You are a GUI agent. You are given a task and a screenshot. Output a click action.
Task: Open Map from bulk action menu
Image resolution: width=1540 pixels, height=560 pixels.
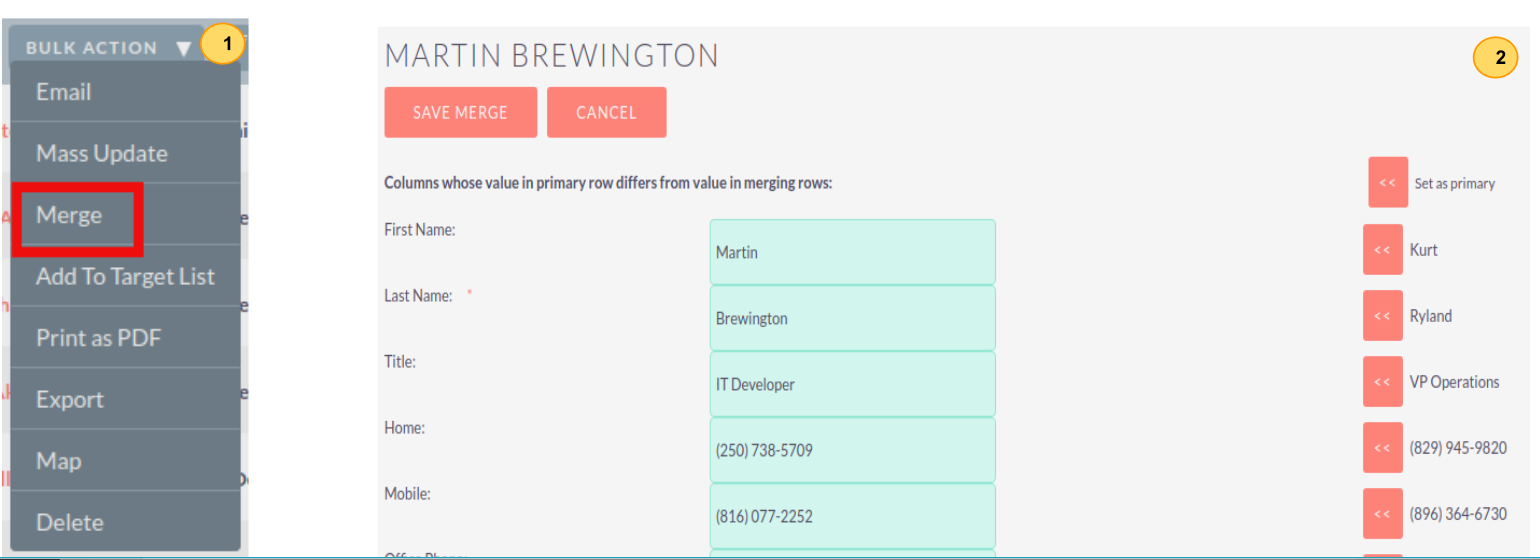(58, 461)
